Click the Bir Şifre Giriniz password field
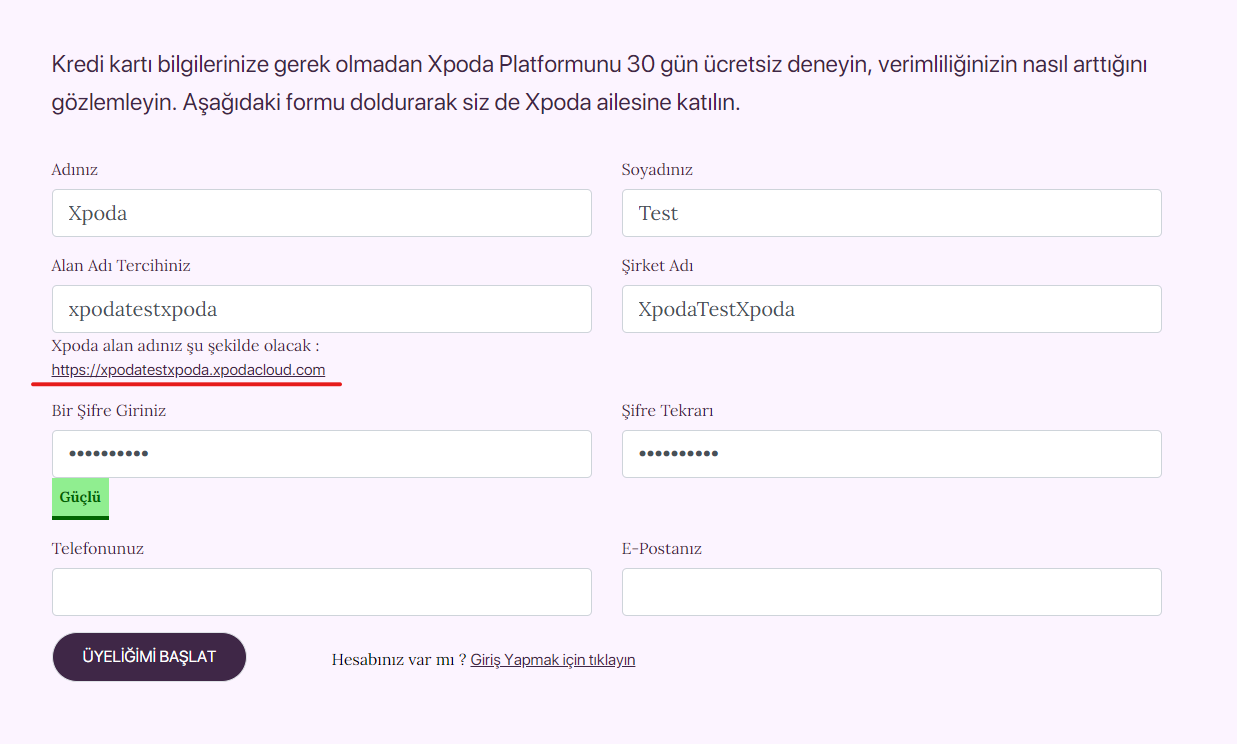The width and height of the screenshot is (1237, 744). click(321, 454)
